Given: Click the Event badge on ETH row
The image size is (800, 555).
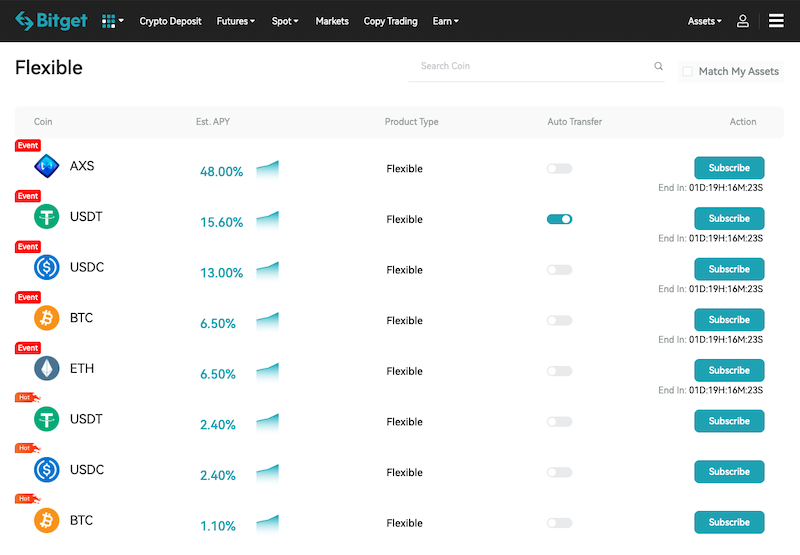Looking at the screenshot, I should [28, 348].
